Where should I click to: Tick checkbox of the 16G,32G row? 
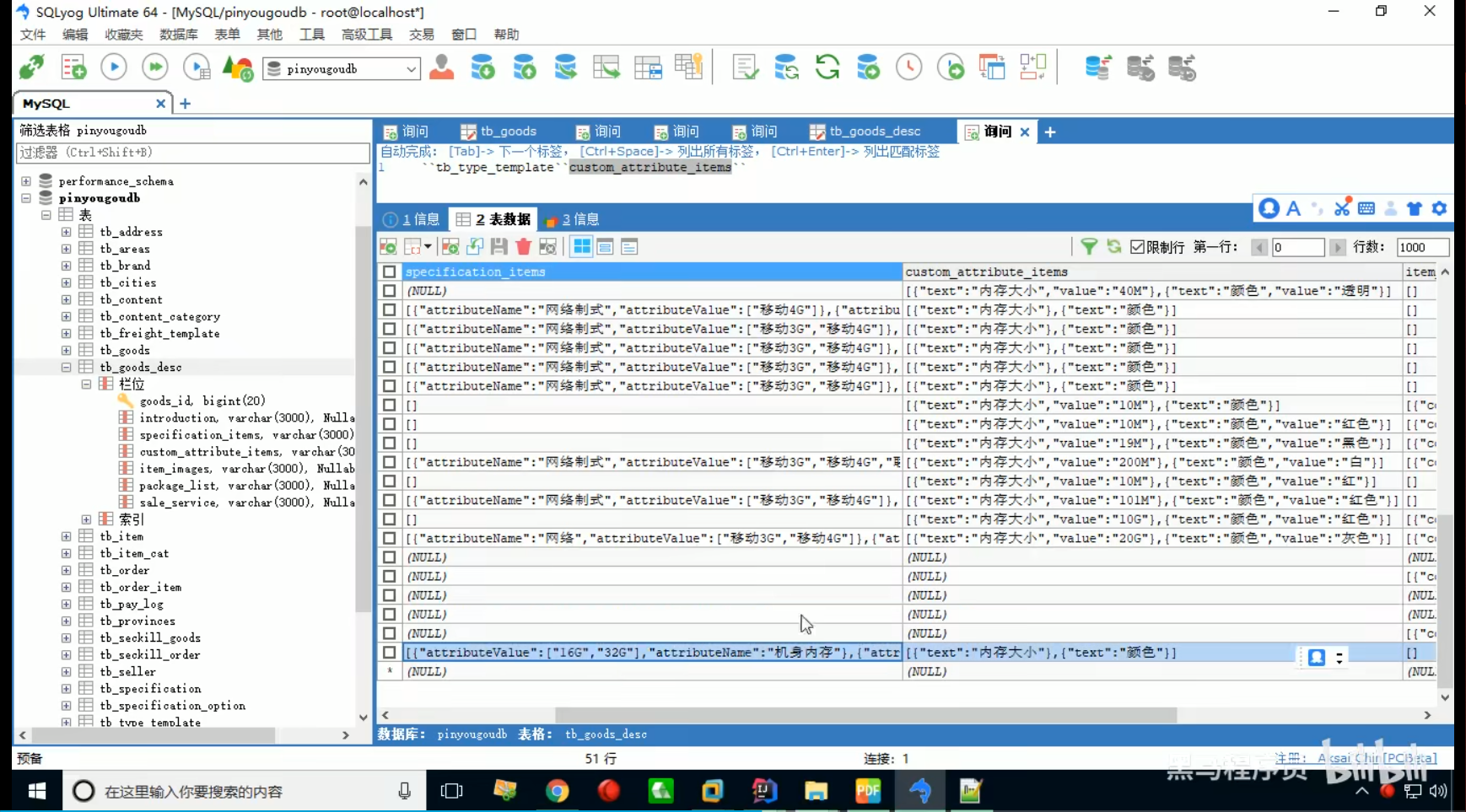(389, 652)
